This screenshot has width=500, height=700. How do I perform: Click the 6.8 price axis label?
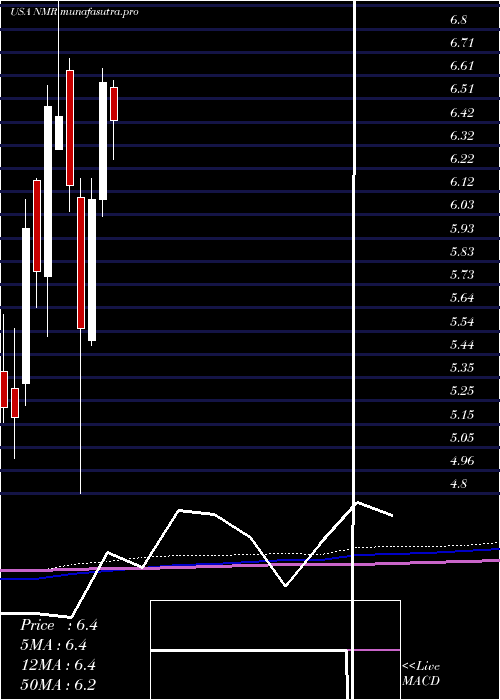coord(458,20)
